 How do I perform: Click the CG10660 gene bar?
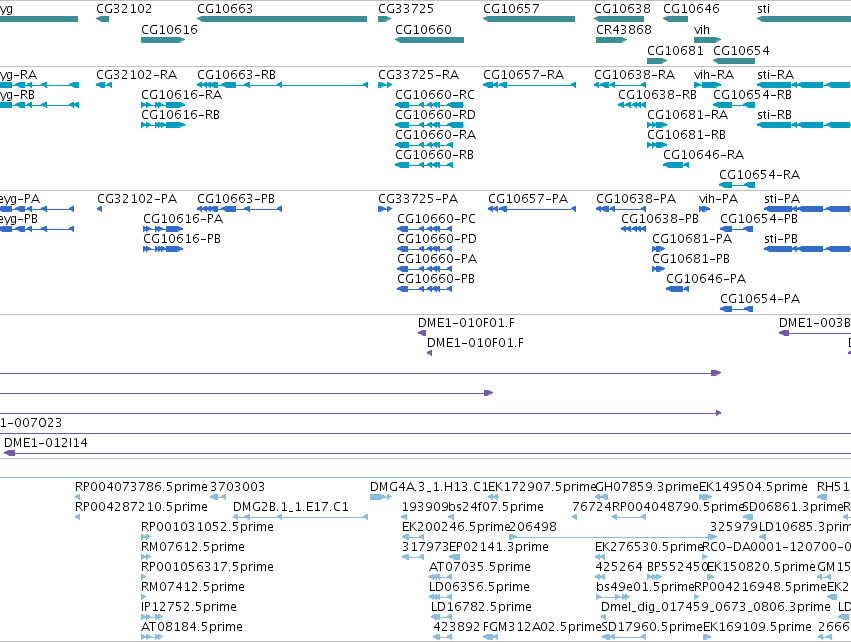[x=429, y=40]
